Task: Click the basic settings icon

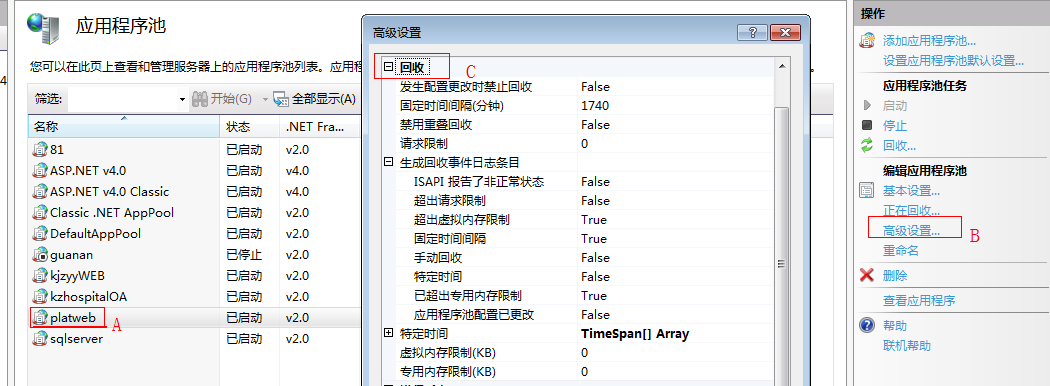Action: (x=867, y=191)
